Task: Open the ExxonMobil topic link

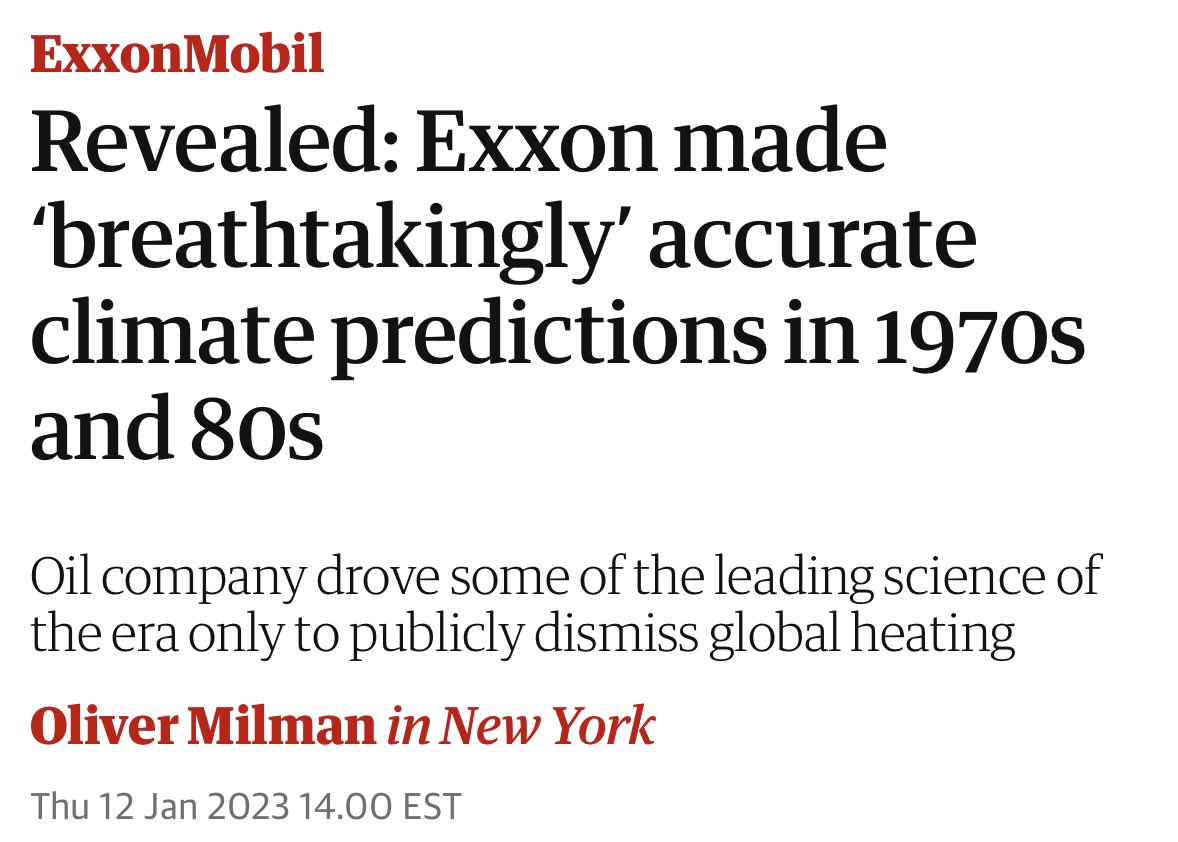Action: (x=178, y=55)
